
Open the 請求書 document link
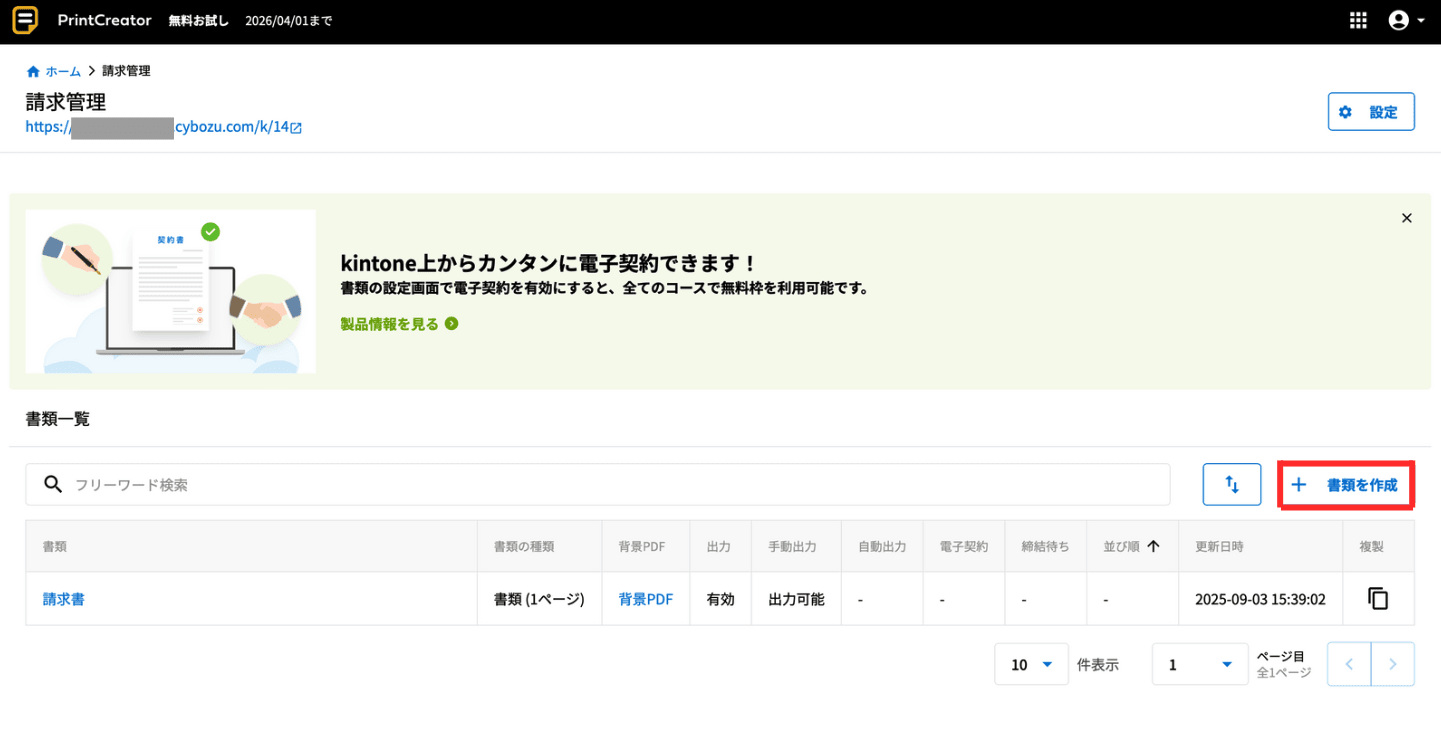[63, 599]
